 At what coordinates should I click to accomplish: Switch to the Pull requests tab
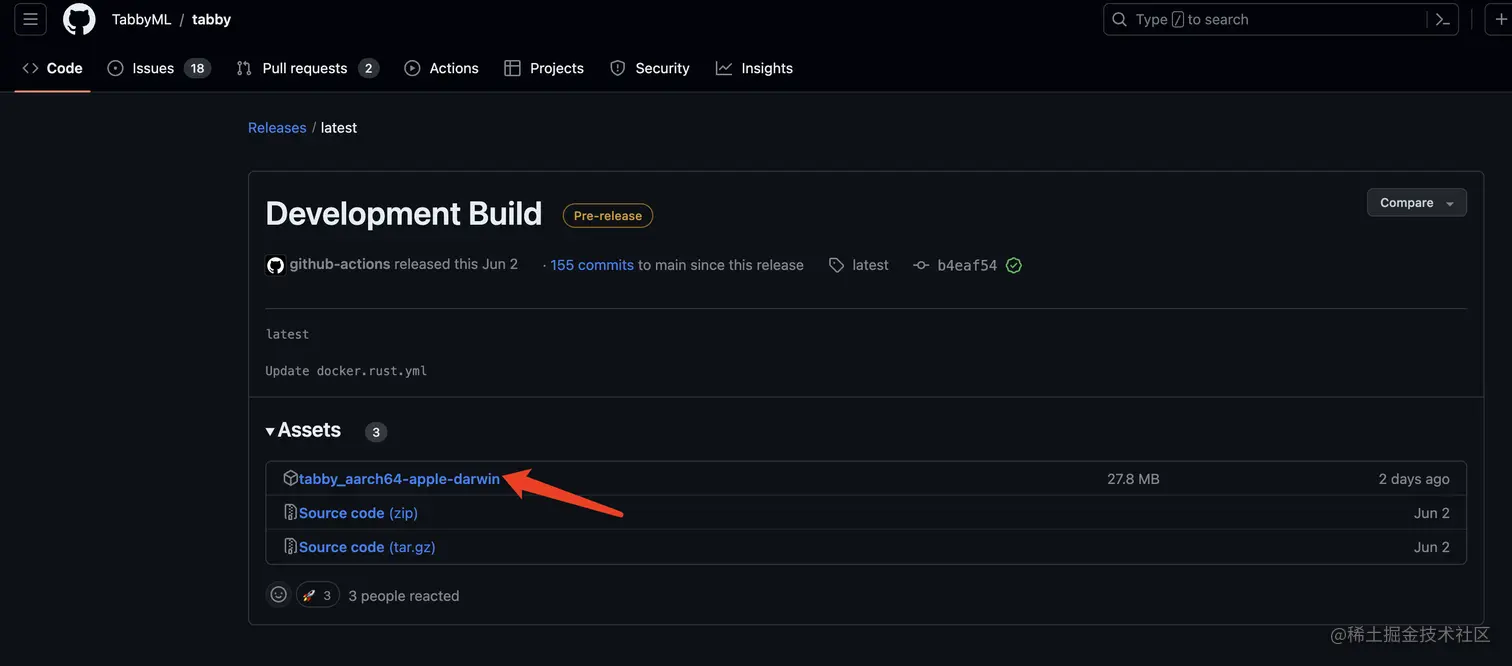[307, 68]
